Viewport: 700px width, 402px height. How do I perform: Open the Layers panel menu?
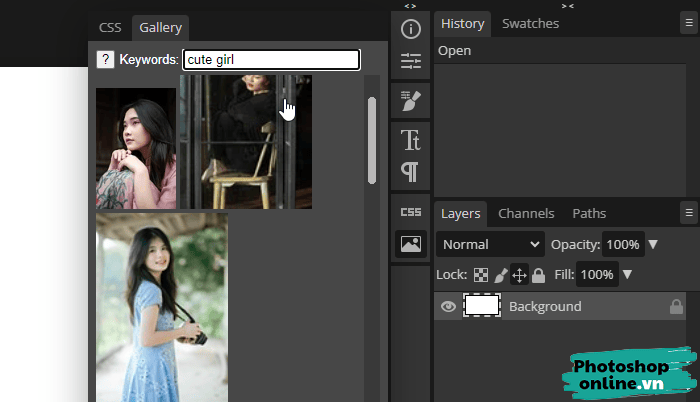coord(689,213)
